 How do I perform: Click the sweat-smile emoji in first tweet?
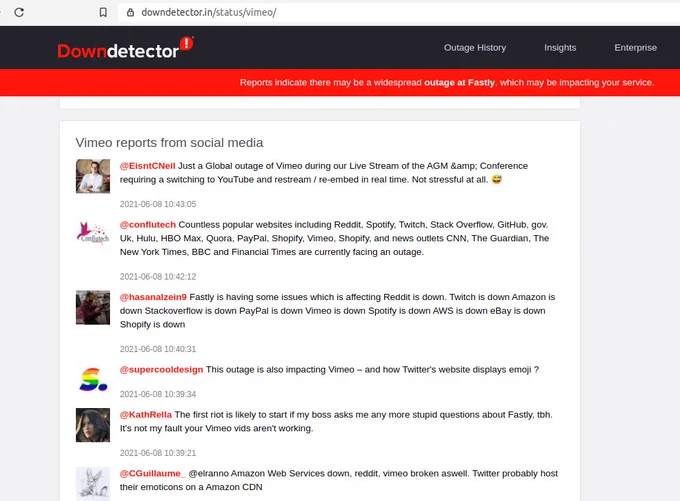(497, 179)
